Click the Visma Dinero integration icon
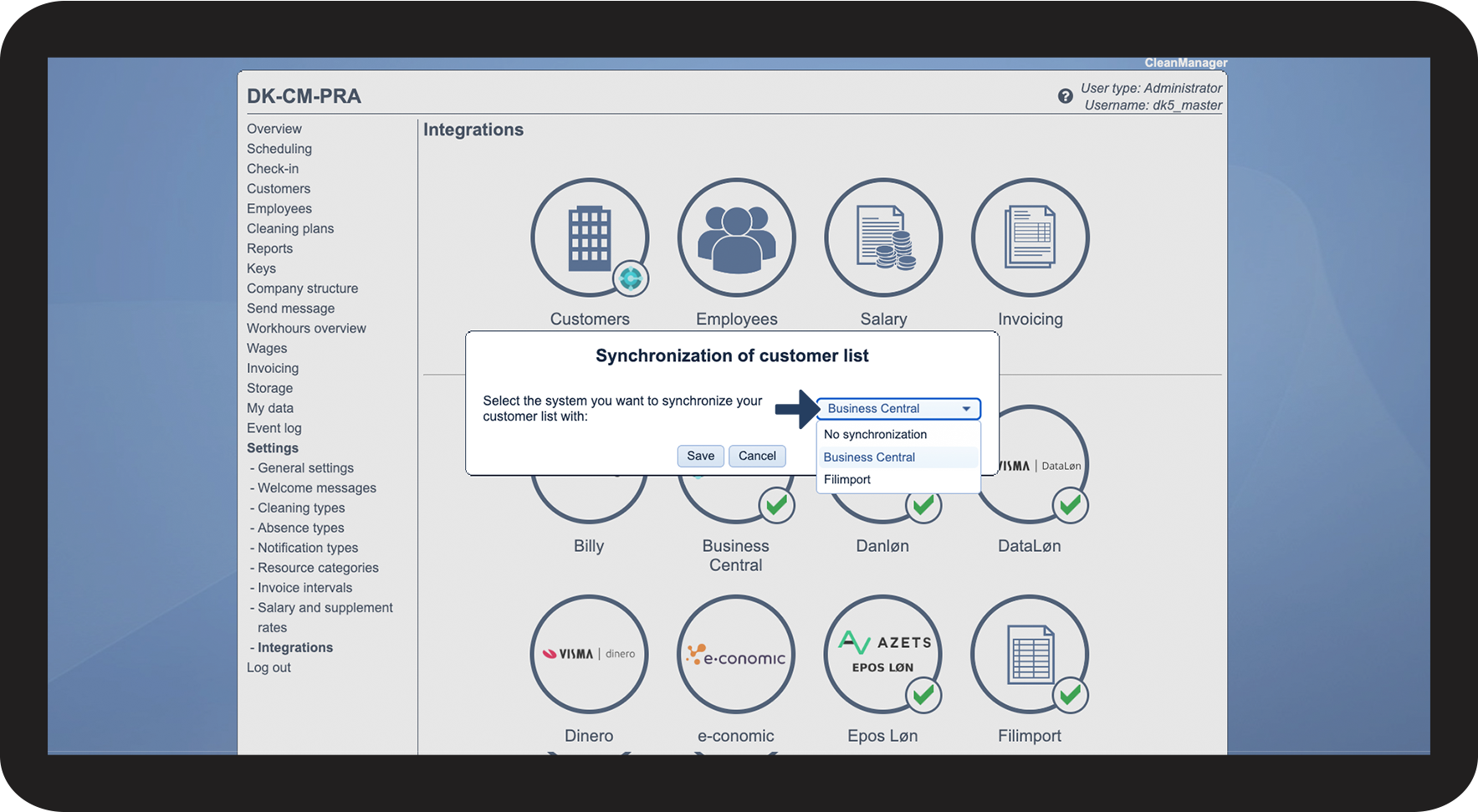Image resolution: width=1478 pixels, height=812 pixels. (589, 654)
